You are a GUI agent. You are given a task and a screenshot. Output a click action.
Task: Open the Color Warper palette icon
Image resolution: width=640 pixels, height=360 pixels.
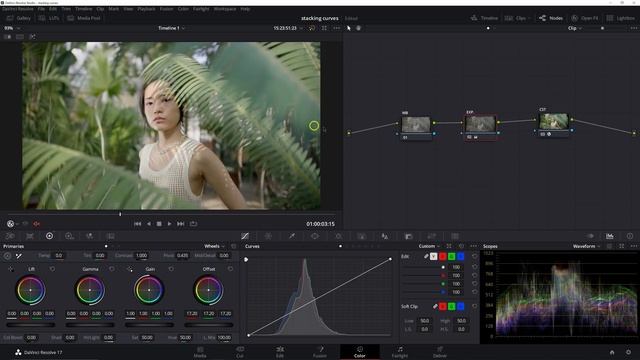(268, 236)
